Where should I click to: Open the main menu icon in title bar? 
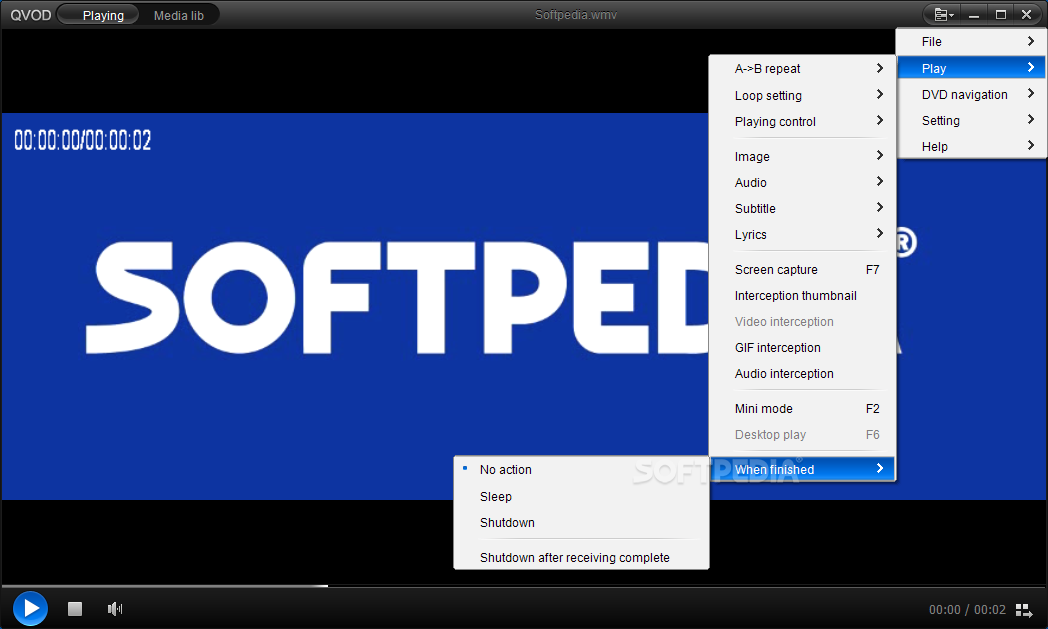(943, 15)
